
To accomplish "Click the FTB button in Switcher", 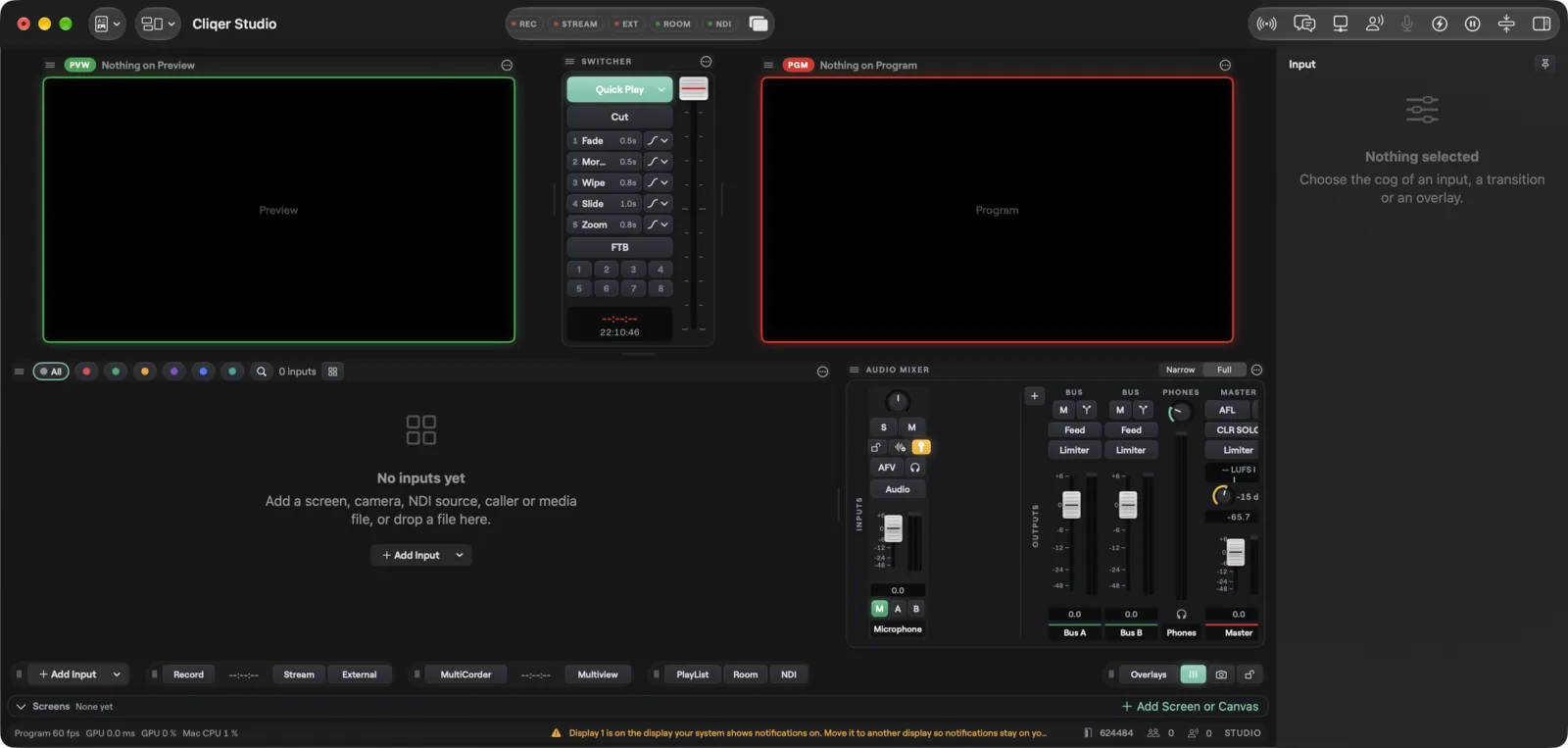I will coord(619,247).
